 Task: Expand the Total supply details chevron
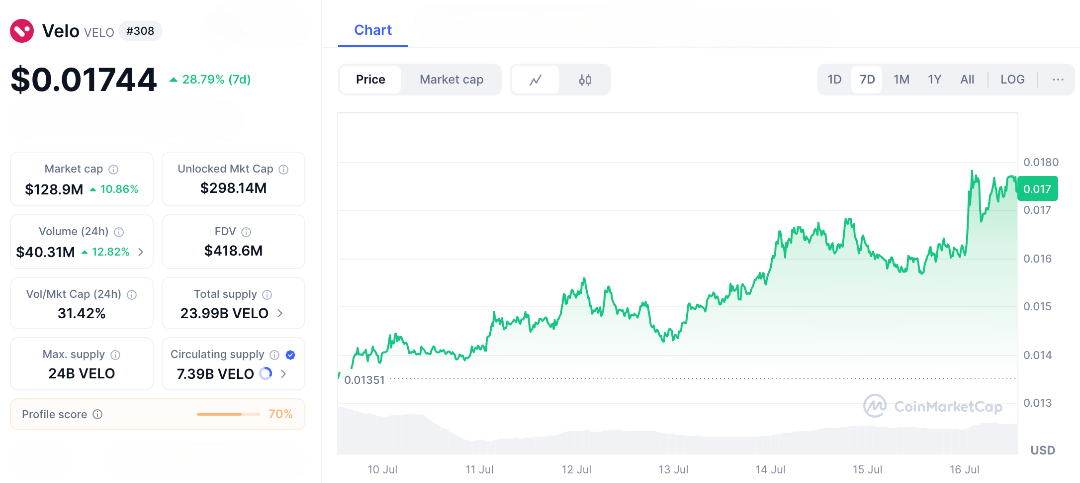tap(279, 314)
